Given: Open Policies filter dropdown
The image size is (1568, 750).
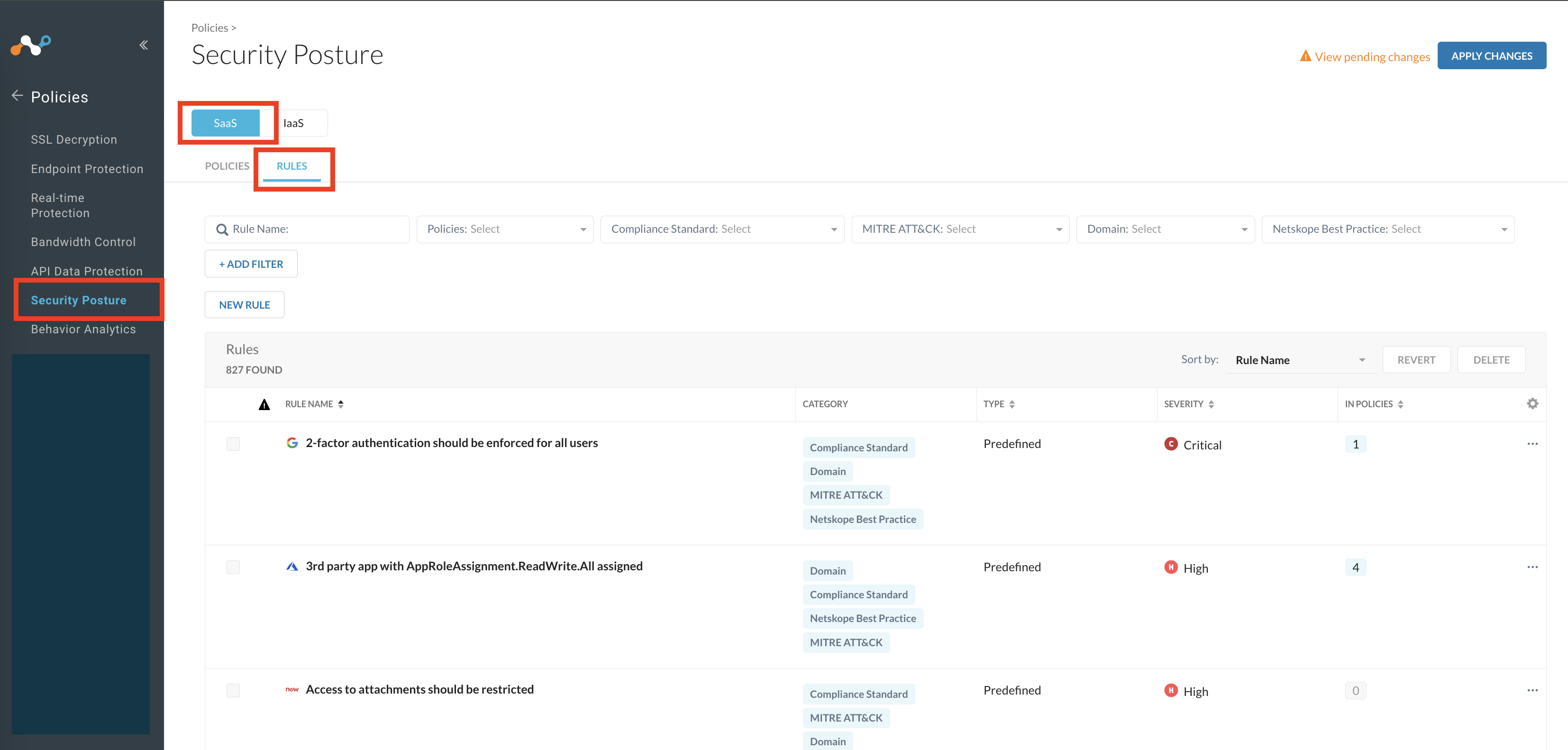Looking at the screenshot, I should (505, 229).
